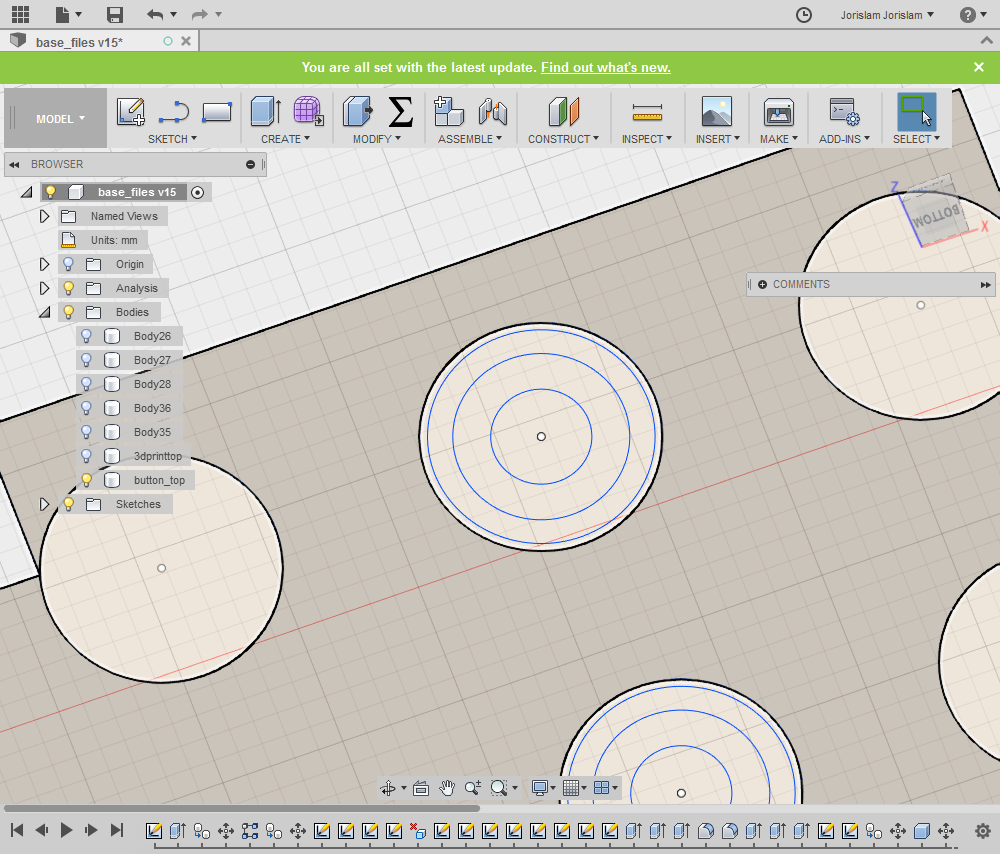Screen dimensions: 1000x854
Task: Click the Select tool icon
Action: 916,112
